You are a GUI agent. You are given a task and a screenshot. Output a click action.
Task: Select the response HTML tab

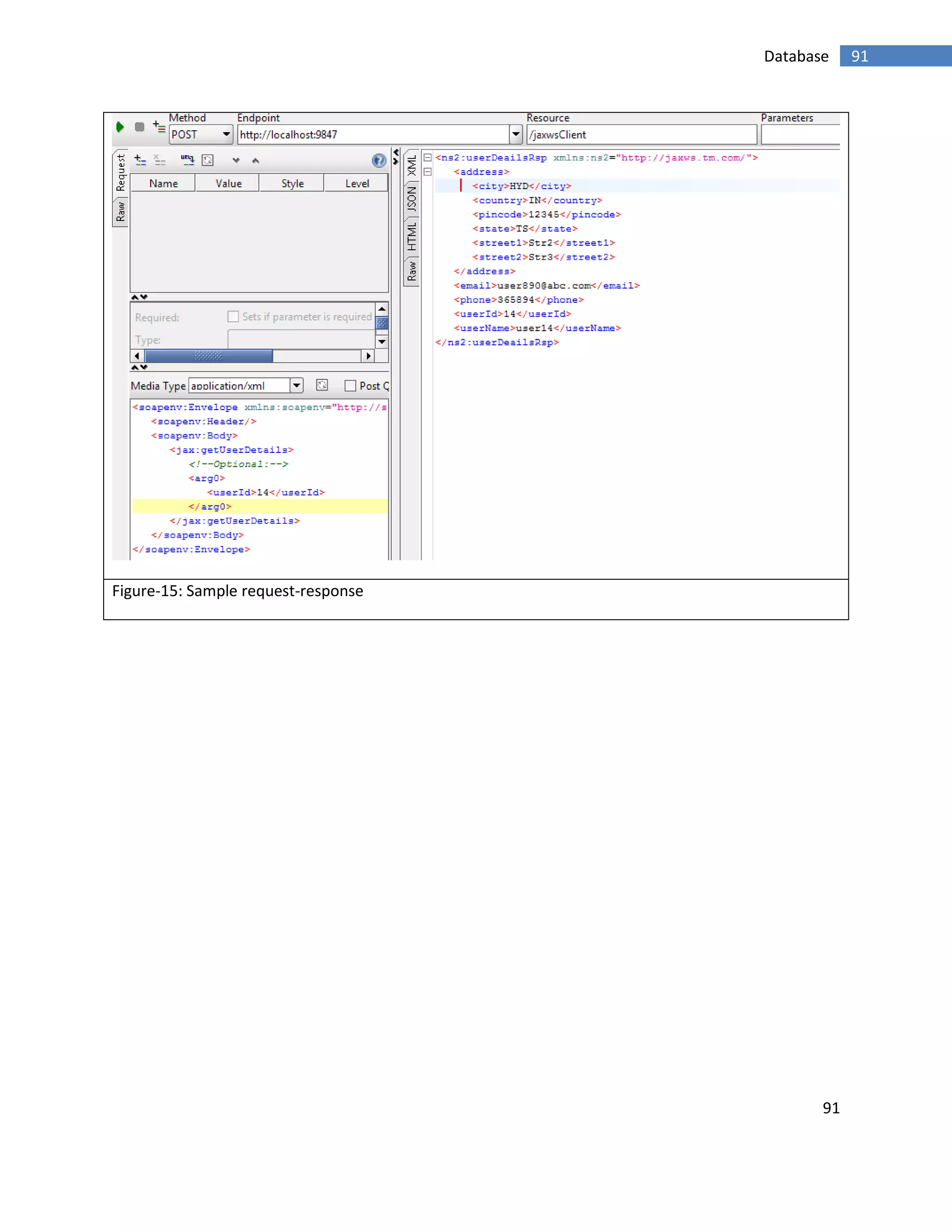click(x=412, y=236)
